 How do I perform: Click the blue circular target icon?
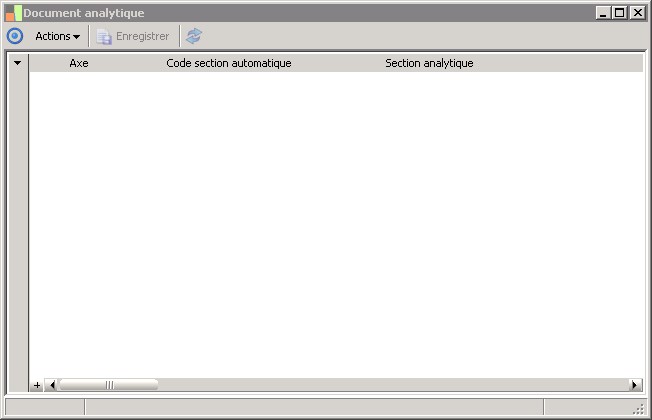[x=15, y=36]
